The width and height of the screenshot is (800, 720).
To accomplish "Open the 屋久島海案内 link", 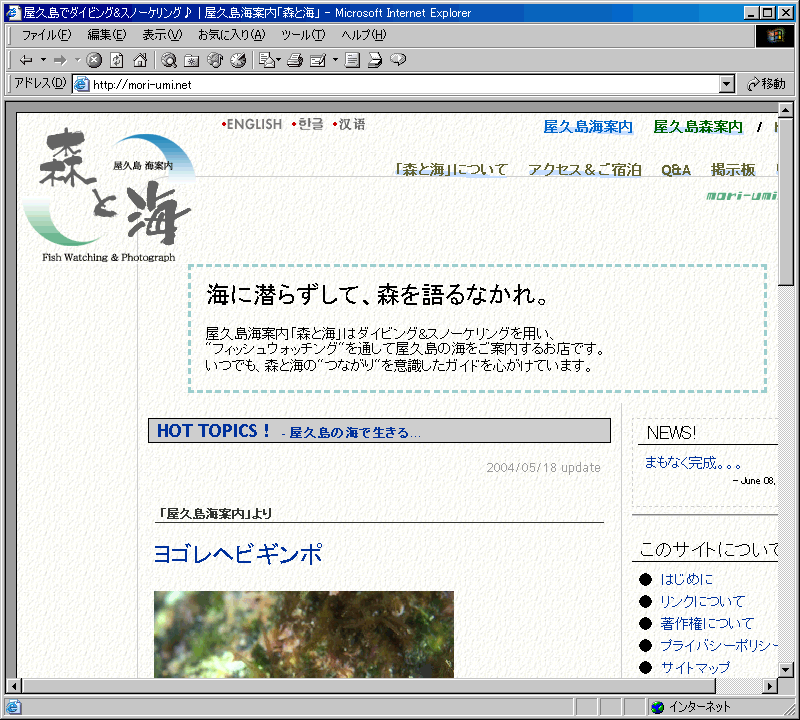I will [588, 127].
